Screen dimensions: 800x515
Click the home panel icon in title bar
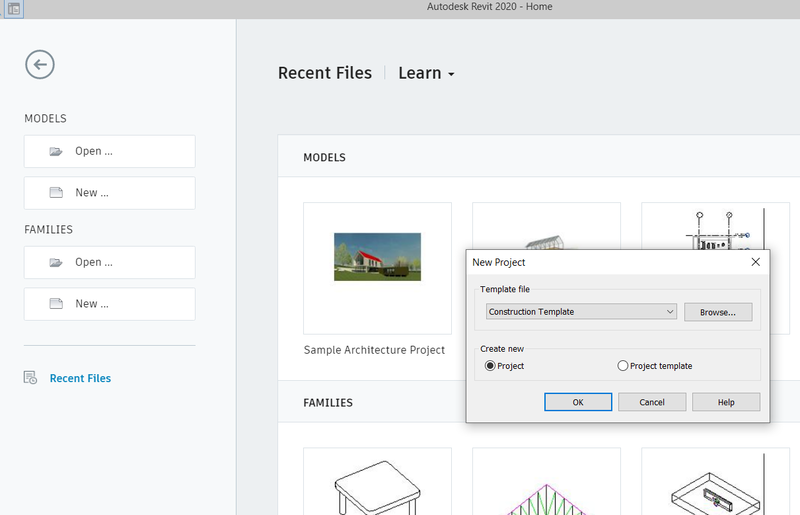tap(14, 9)
